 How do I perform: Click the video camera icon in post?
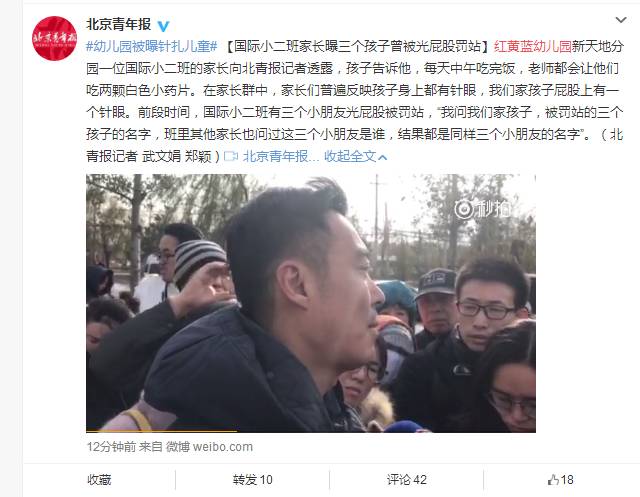pos(231,156)
